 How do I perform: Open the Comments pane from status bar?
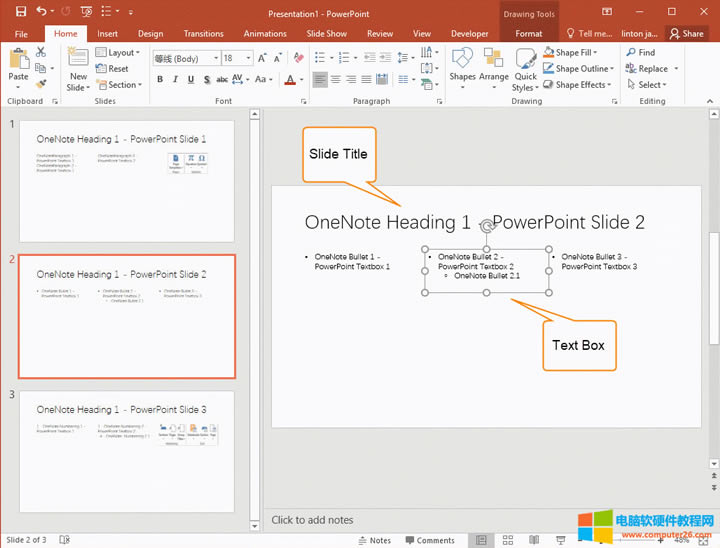429,540
